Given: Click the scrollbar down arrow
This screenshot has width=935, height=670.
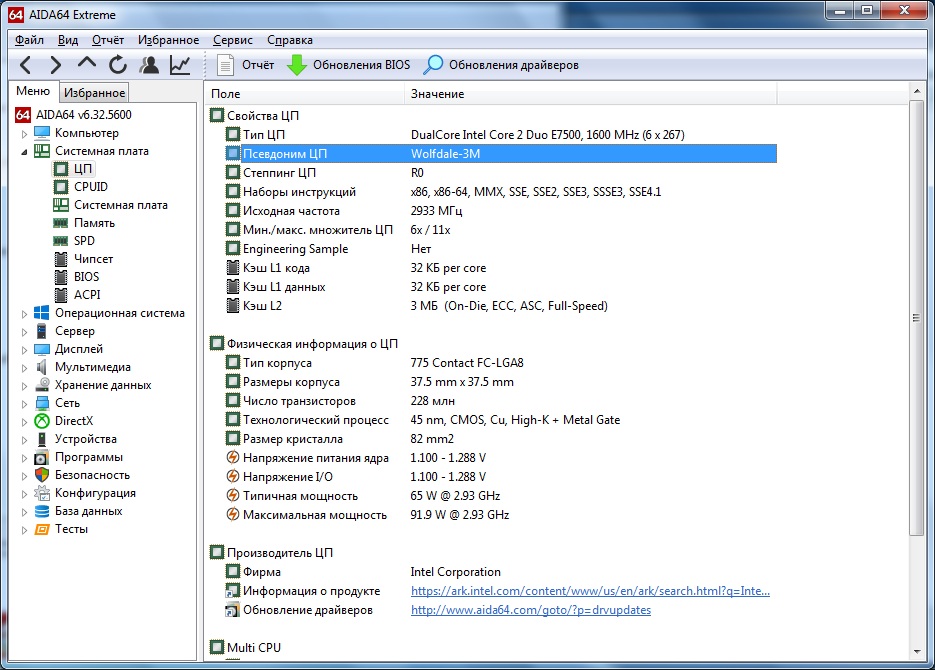Looking at the screenshot, I should coord(917,652).
